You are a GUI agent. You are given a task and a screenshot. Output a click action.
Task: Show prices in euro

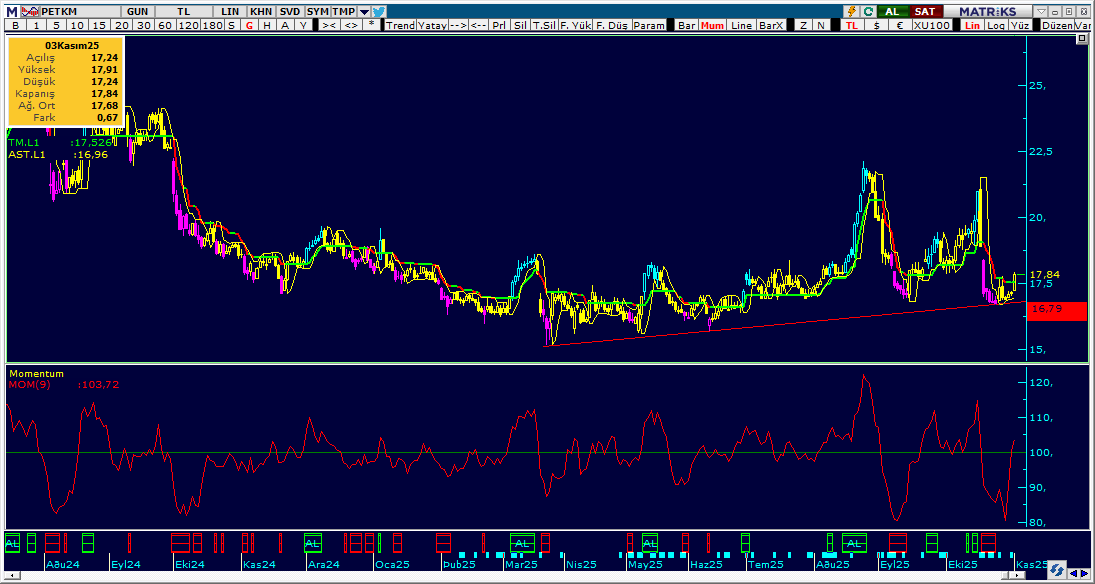(x=899, y=24)
